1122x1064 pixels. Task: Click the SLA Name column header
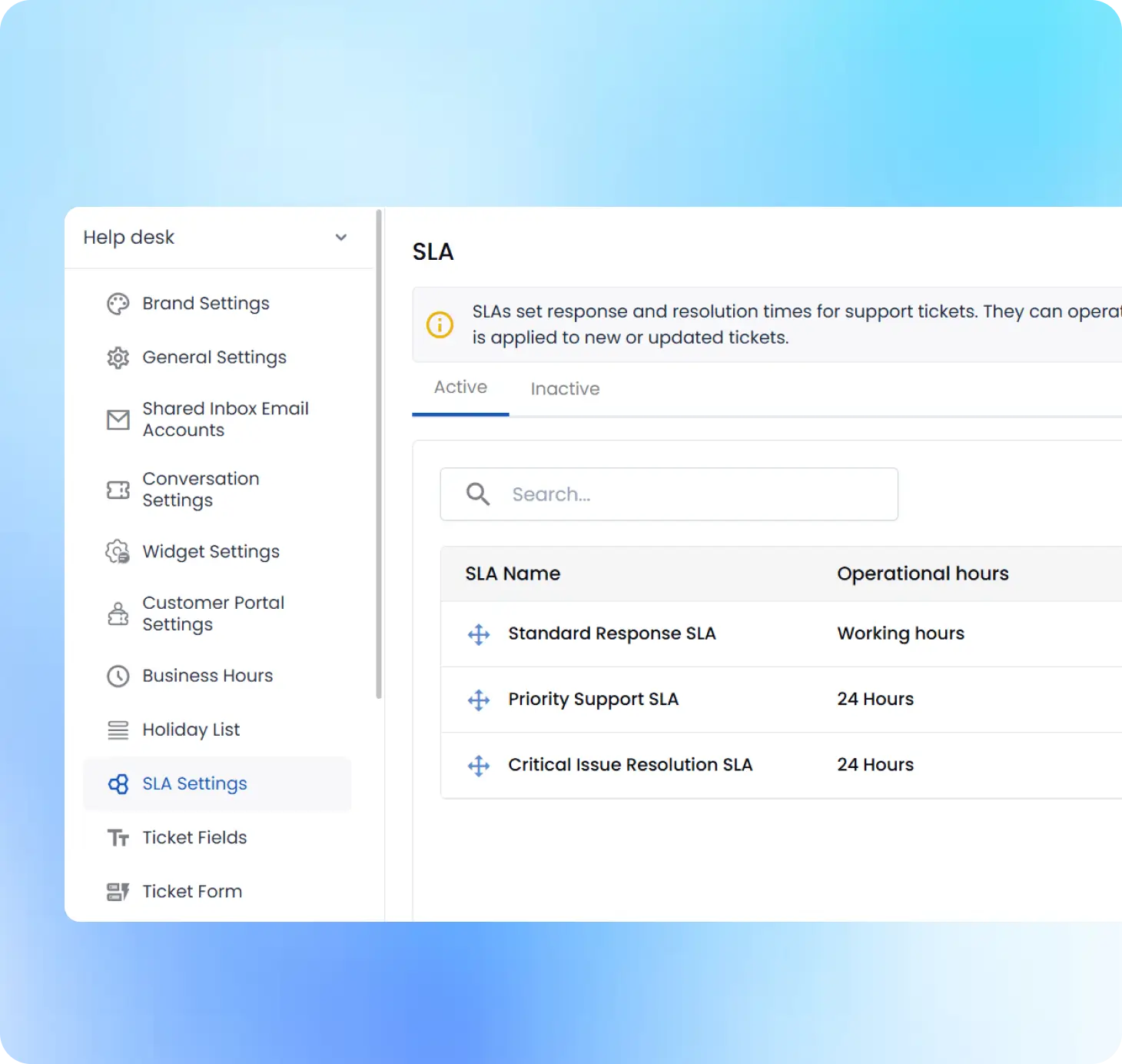tap(513, 574)
